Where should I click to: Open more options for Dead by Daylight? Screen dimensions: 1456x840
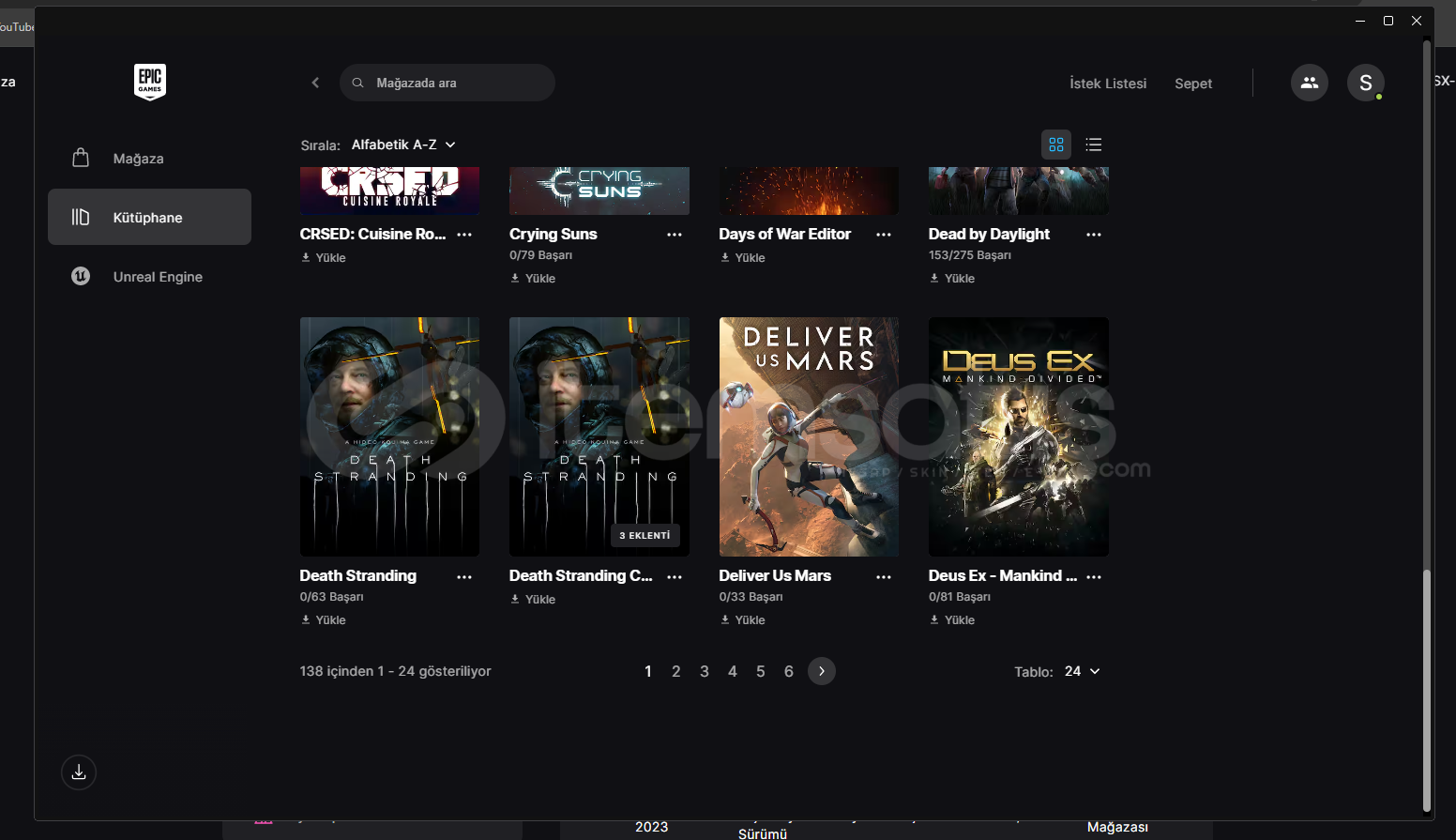1093,235
